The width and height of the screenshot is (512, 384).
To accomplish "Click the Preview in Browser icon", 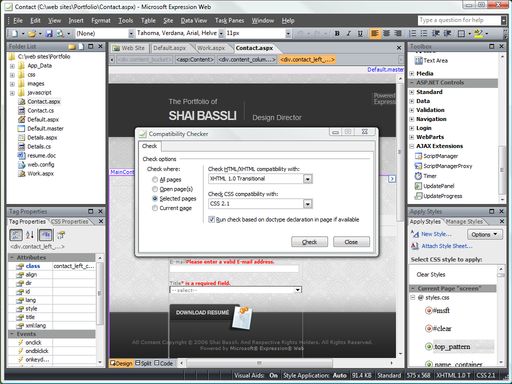I will 60,33.
